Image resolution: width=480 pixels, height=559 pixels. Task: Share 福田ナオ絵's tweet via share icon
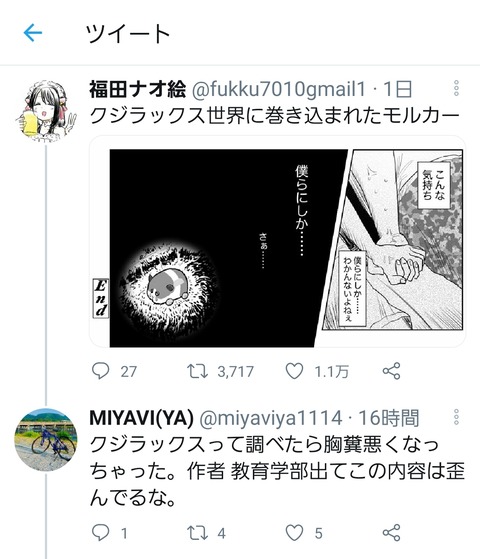pyautogui.click(x=392, y=371)
